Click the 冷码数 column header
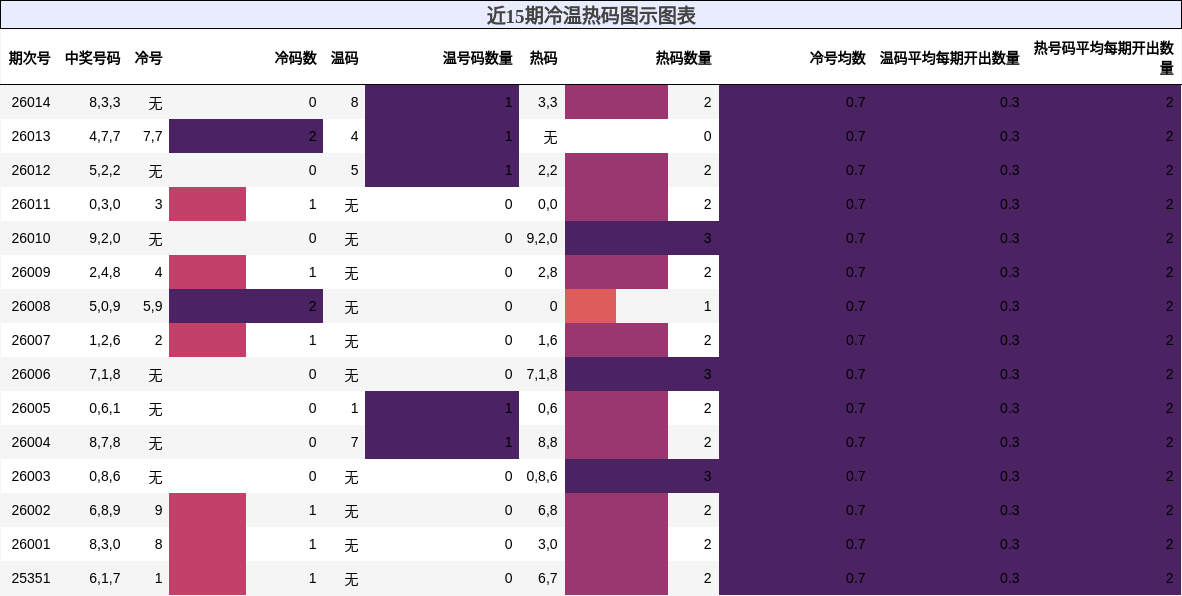Viewport: 1182px width, 596px height. tap(296, 58)
